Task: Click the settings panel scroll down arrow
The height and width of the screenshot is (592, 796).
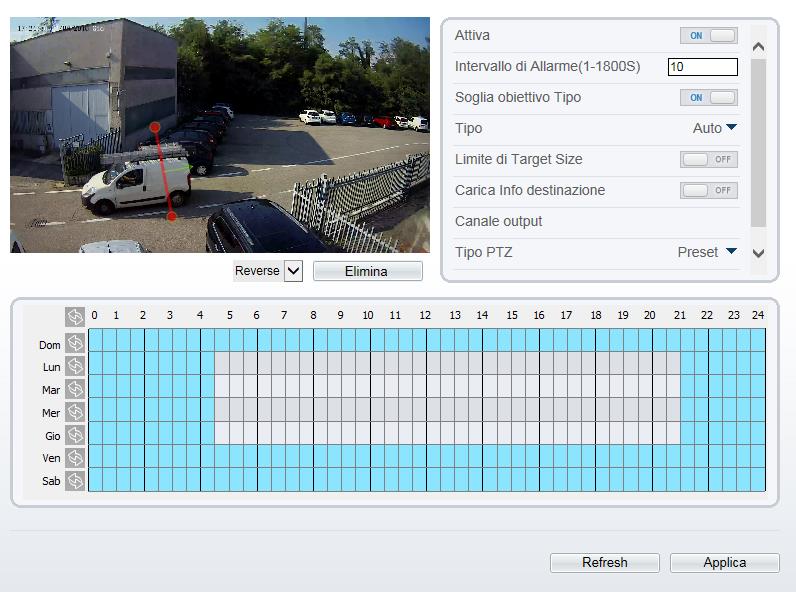Action: [x=757, y=254]
